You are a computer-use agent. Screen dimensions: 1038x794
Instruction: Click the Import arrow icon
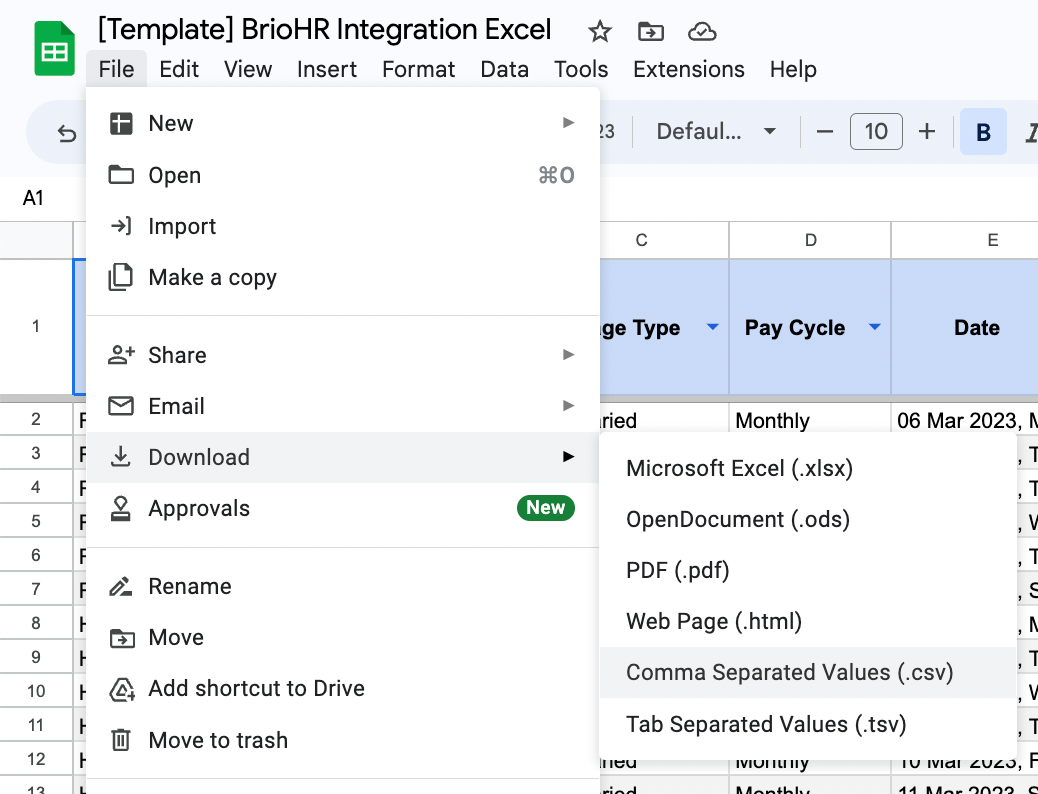[120, 226]
